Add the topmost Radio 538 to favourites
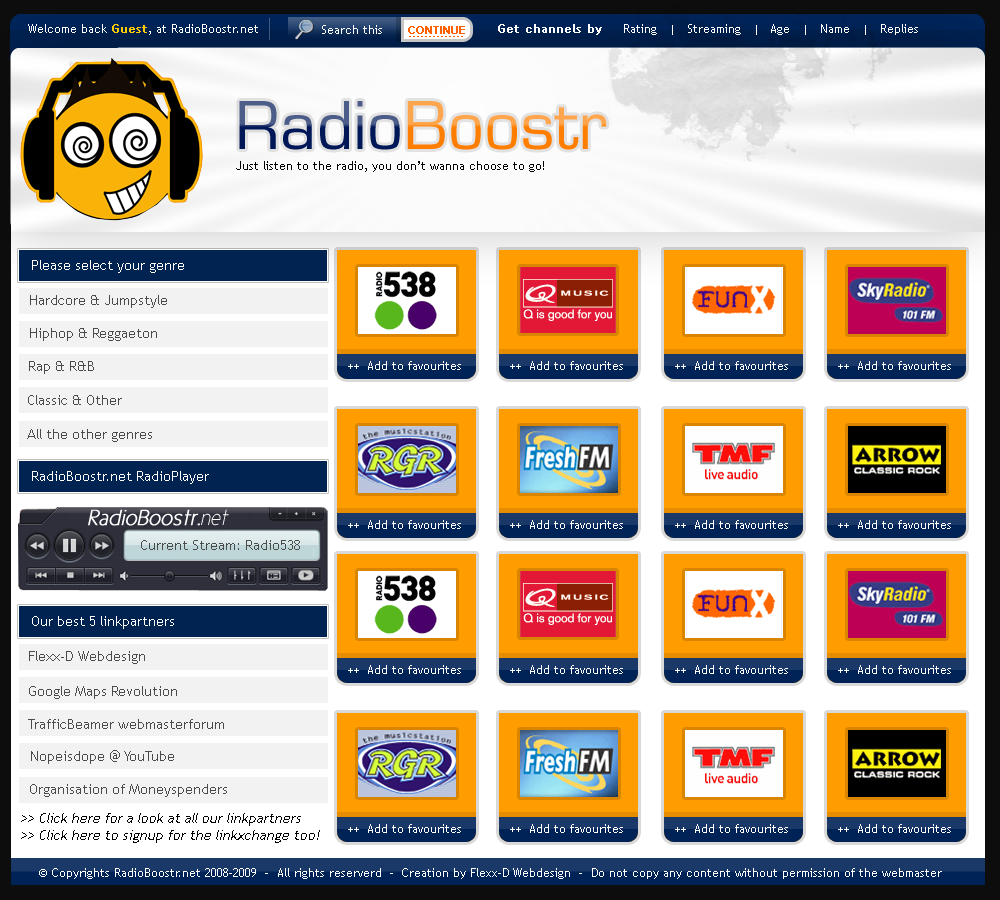 pos(406,366)
